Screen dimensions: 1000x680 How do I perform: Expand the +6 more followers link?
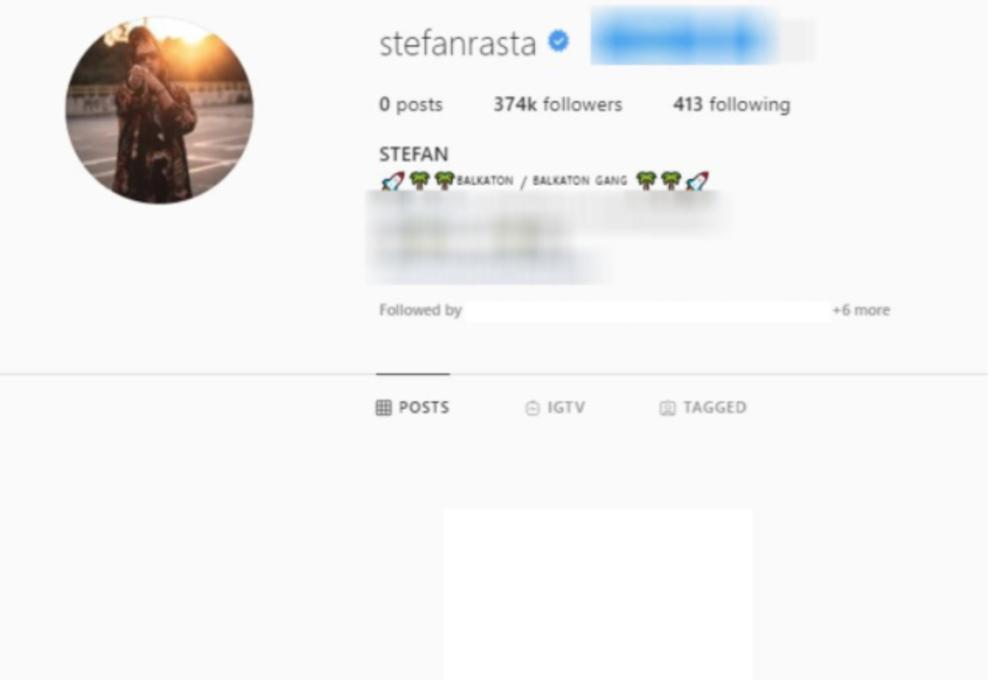pos(861,310)
